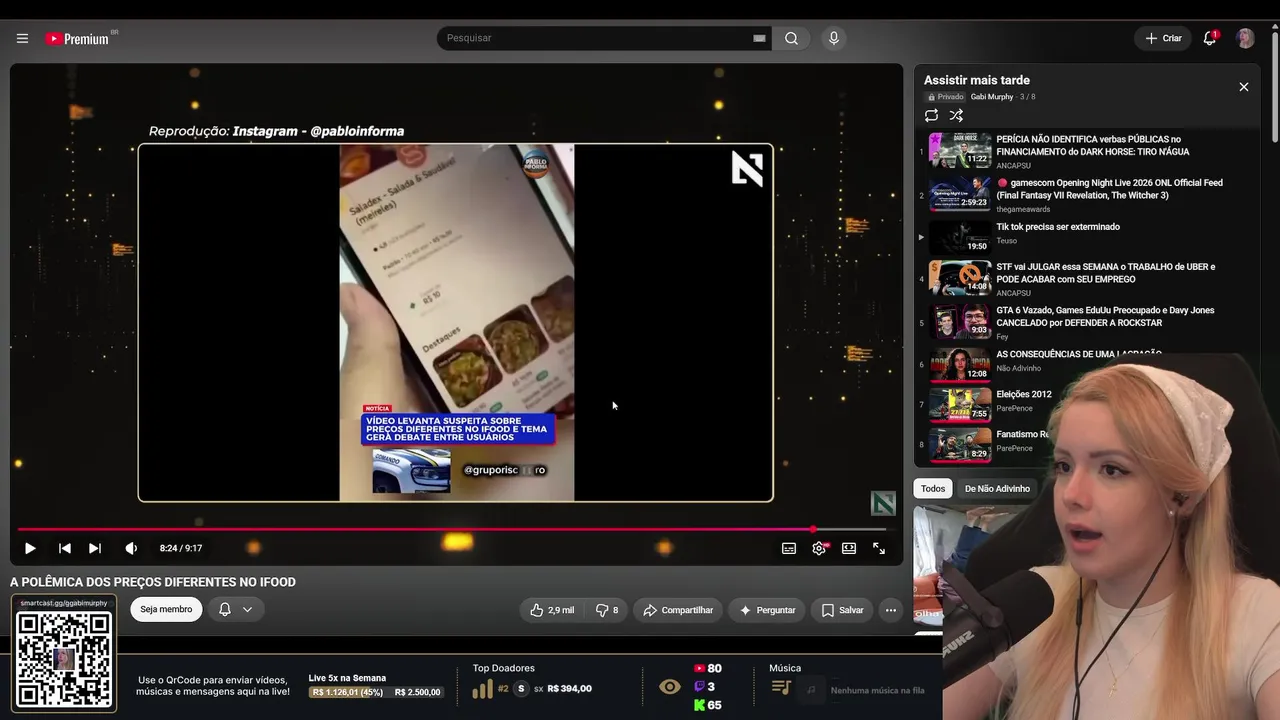Open the player settings gear
The height and width of the screenshot is (720, 1280).
(x=819, y=548)
